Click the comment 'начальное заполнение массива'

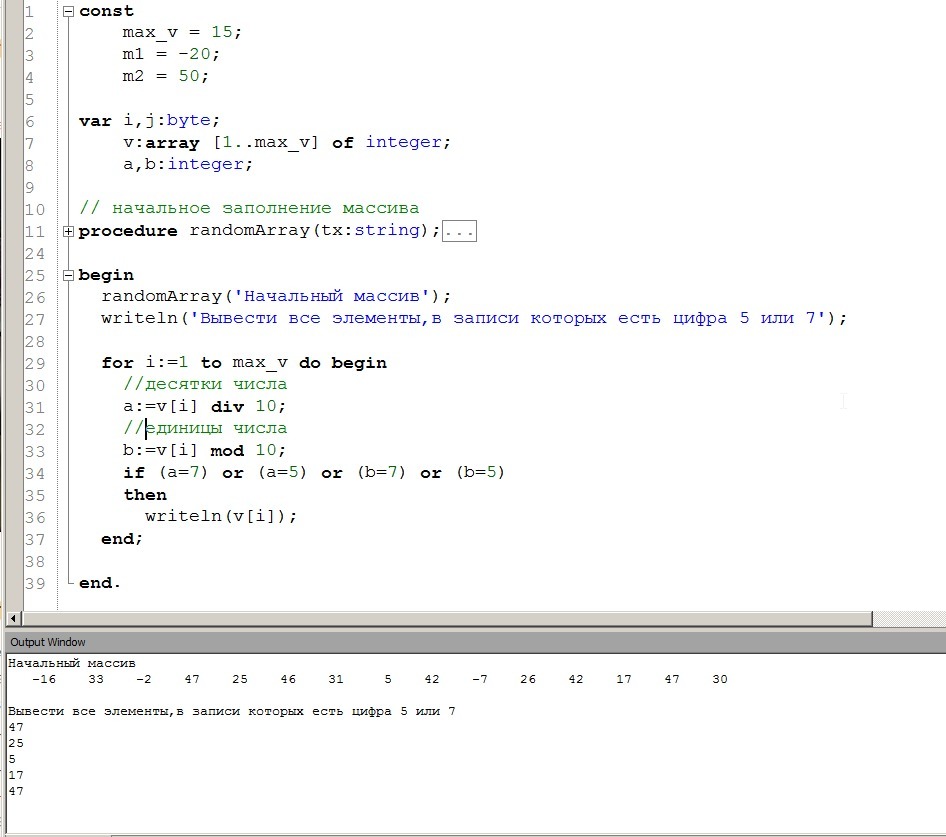click(265, 208)
